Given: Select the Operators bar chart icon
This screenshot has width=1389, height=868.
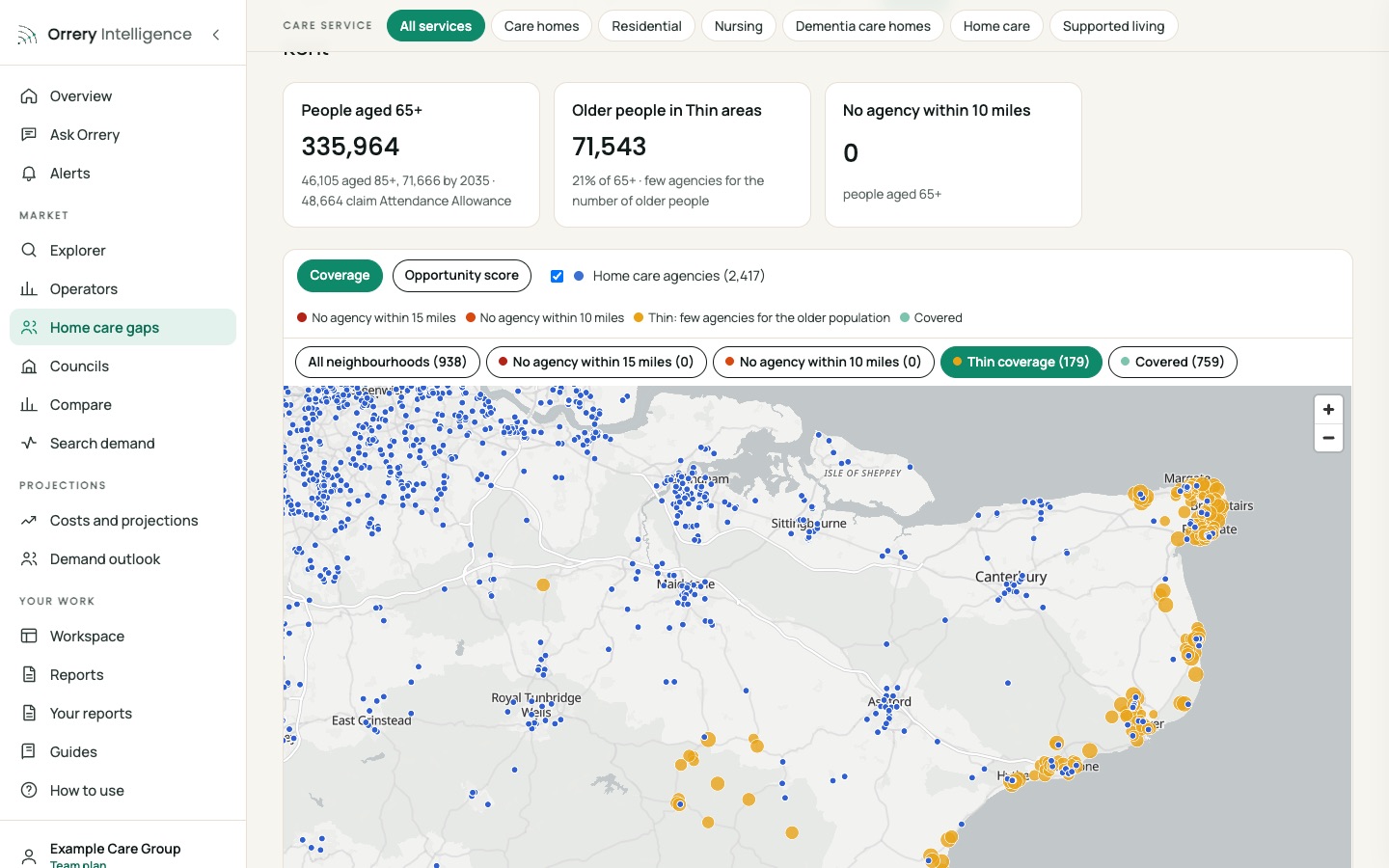Looking at the screenshot, I should (x=29, y=289).
